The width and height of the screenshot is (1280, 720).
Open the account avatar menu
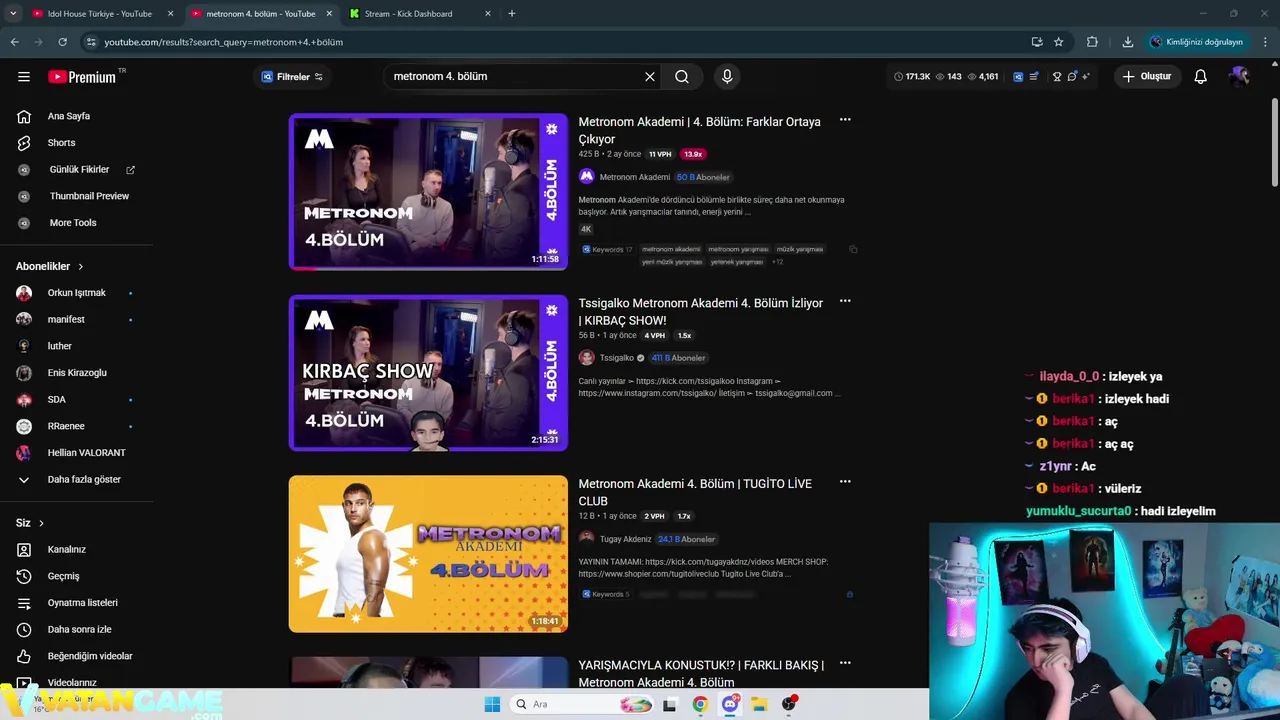click(1240, 77)
